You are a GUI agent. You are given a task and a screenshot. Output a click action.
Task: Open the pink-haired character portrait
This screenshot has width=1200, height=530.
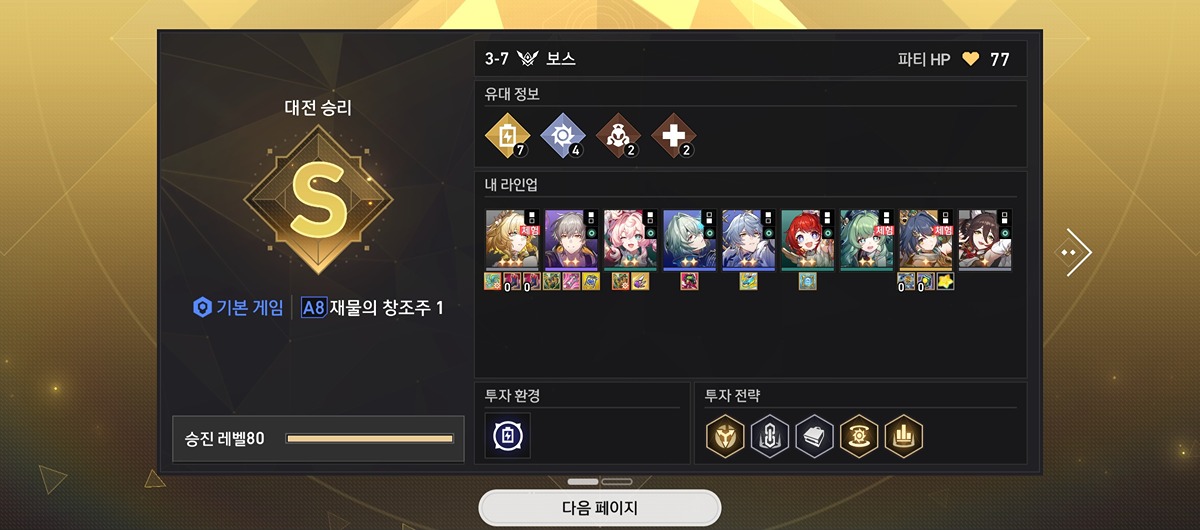[x=630, y=240]
